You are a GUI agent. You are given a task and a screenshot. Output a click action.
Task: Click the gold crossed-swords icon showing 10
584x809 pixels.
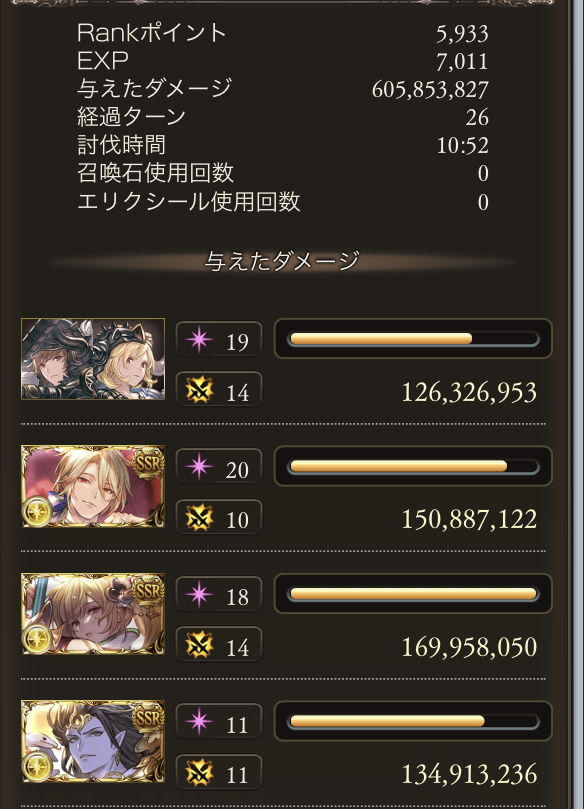point(199,518)
